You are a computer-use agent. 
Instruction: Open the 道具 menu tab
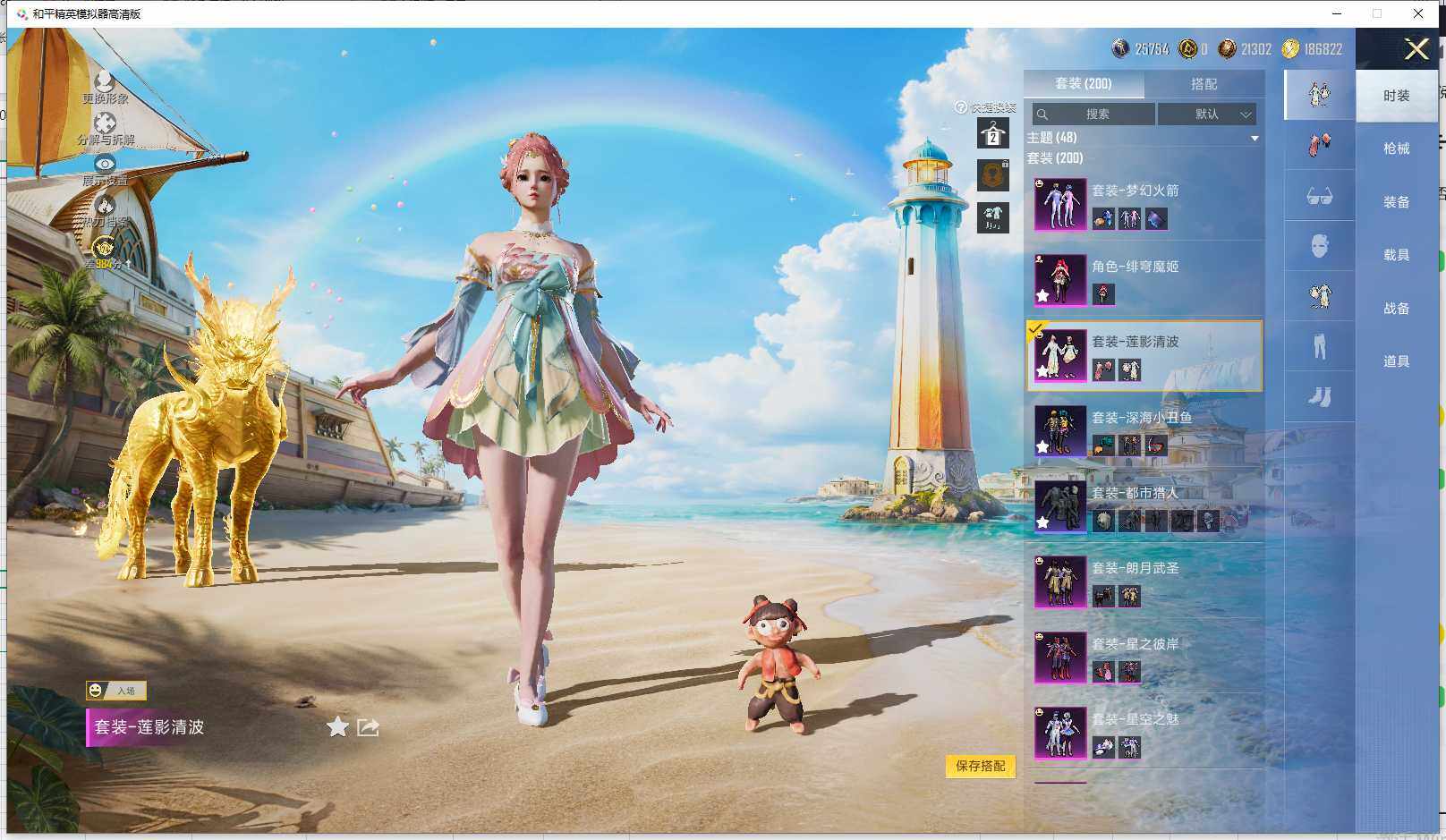click(1396, 361)
